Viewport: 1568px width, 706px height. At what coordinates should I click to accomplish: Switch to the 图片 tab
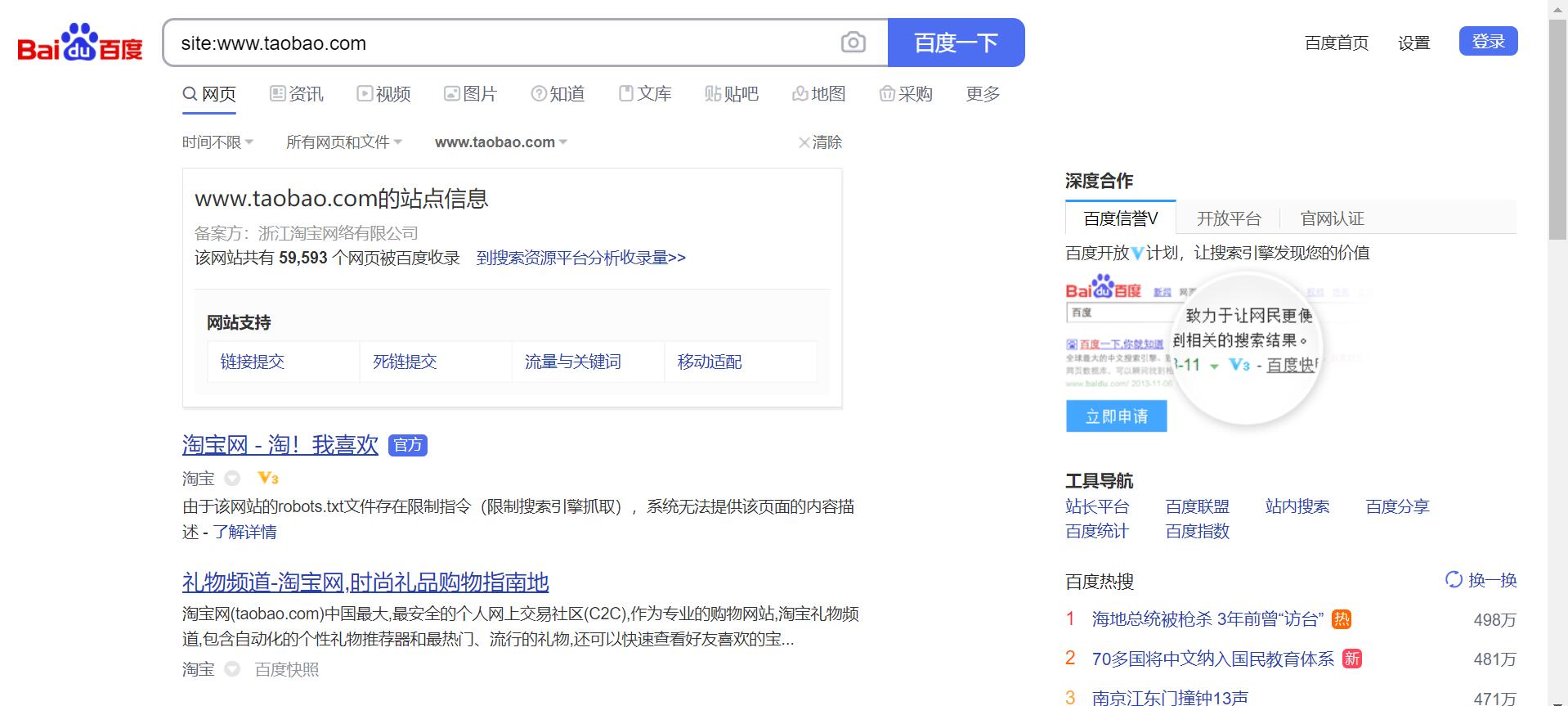pyautogui.click(x=470, y=94)
